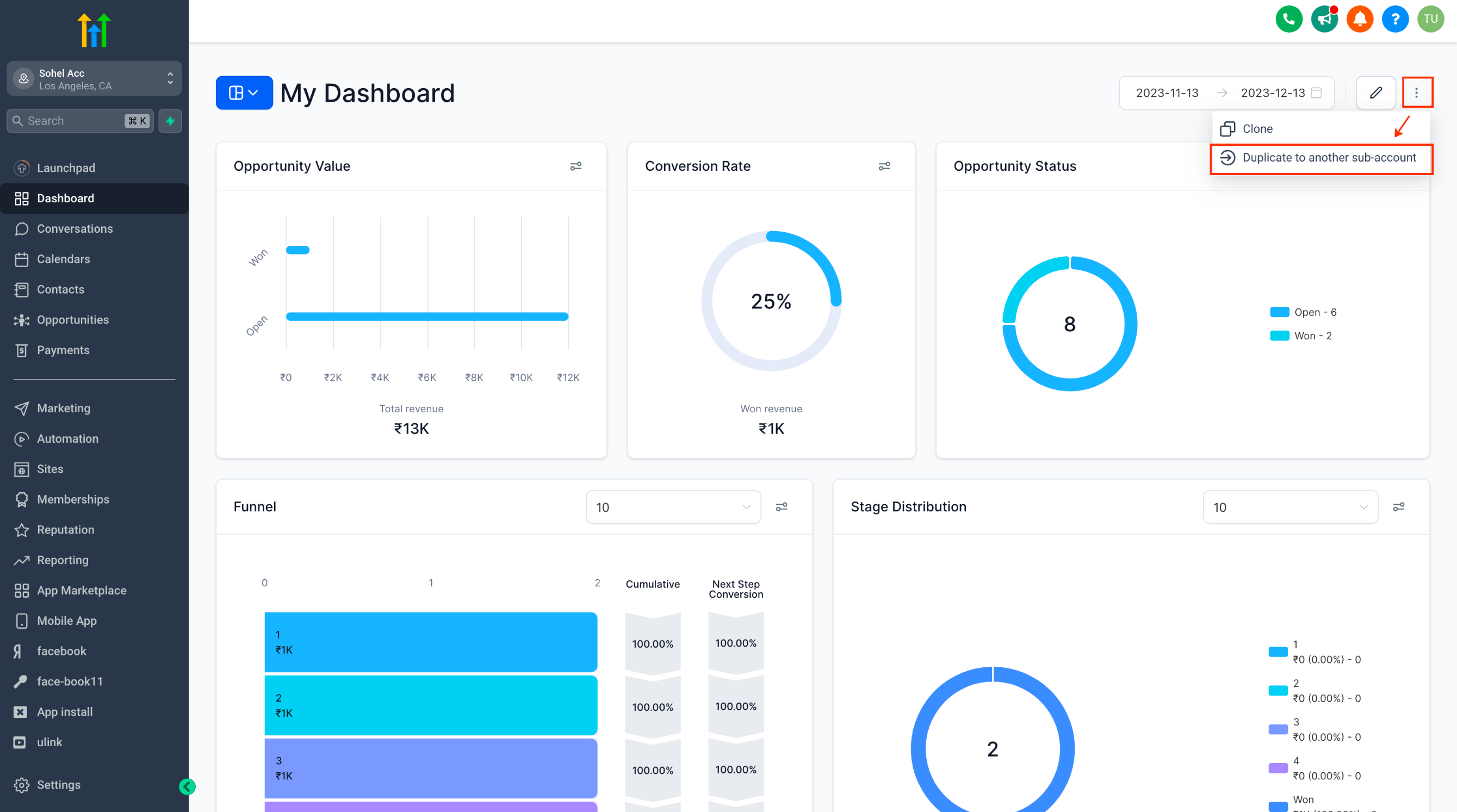Viewport: 1457px width, 812px height.
Task: Open Opportunity Value widget filter settings
Action: tap(575, 166)
